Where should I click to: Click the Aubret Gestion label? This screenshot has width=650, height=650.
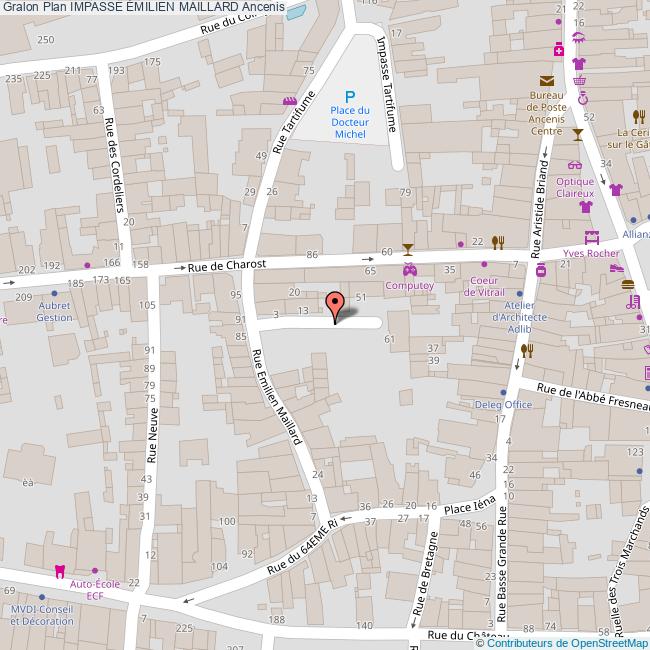coord(54,310)
